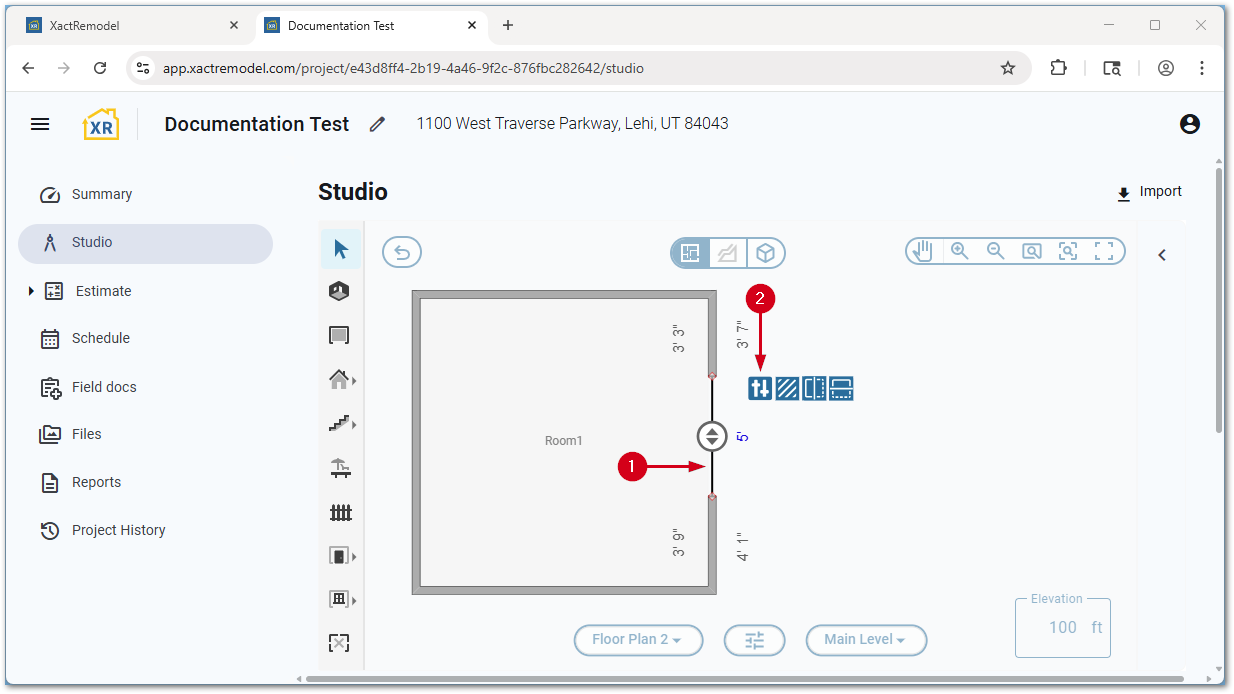Switch to 2D floor plan view

pos(690,254)
